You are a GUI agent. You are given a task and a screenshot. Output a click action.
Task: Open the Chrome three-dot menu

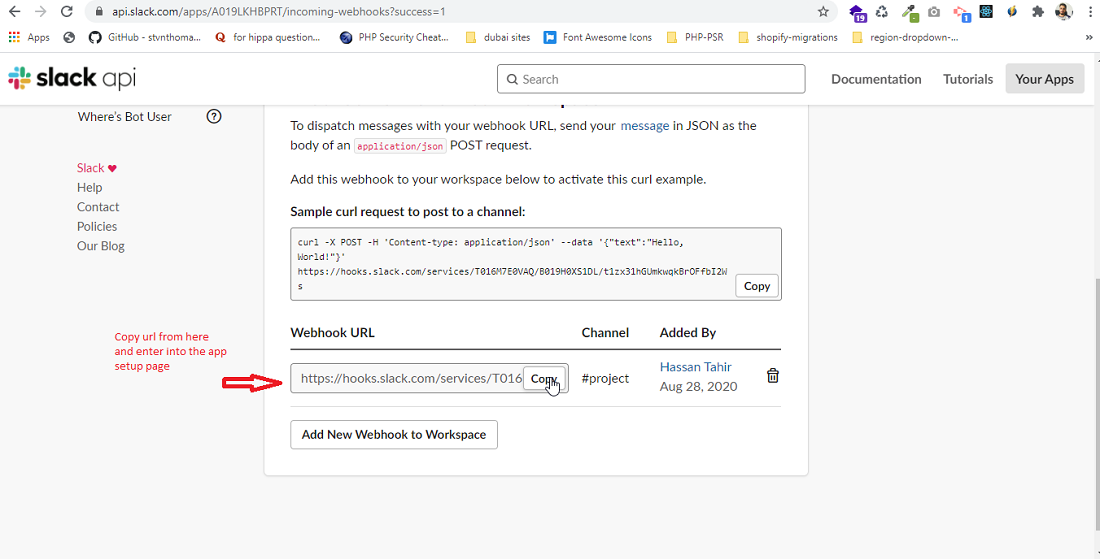click(1088, 12)
